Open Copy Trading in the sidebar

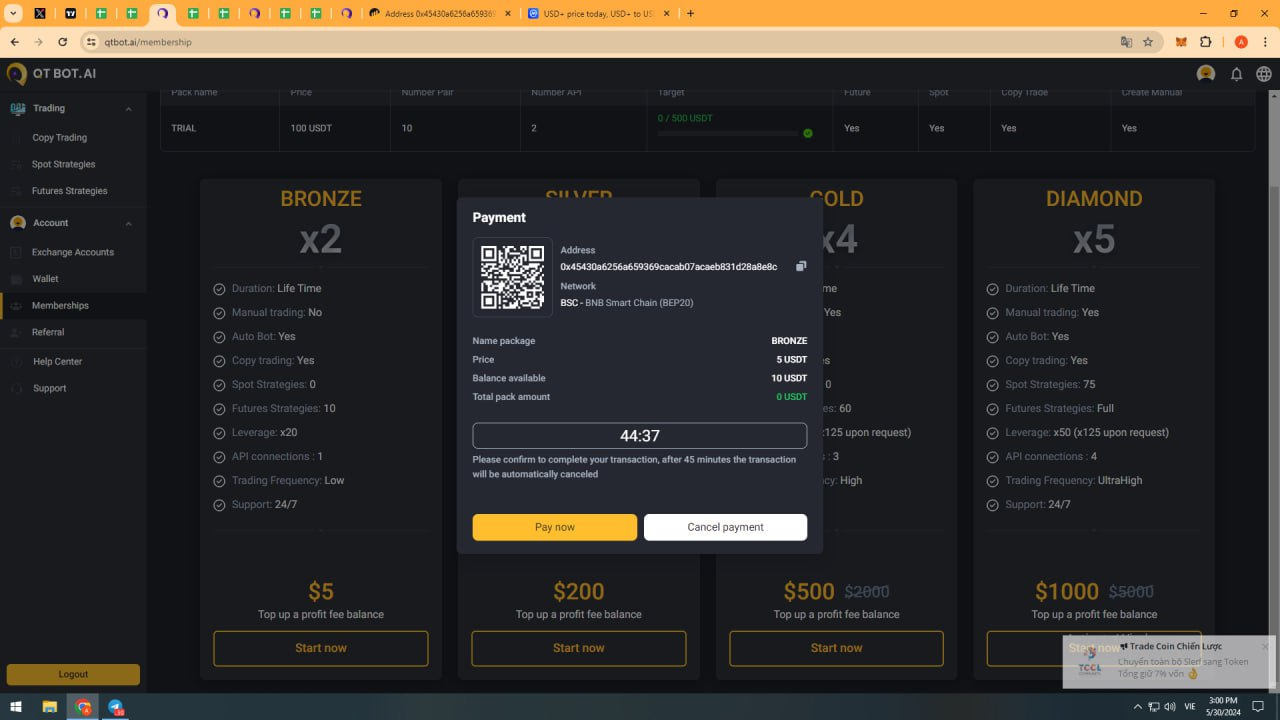(60, 137)
